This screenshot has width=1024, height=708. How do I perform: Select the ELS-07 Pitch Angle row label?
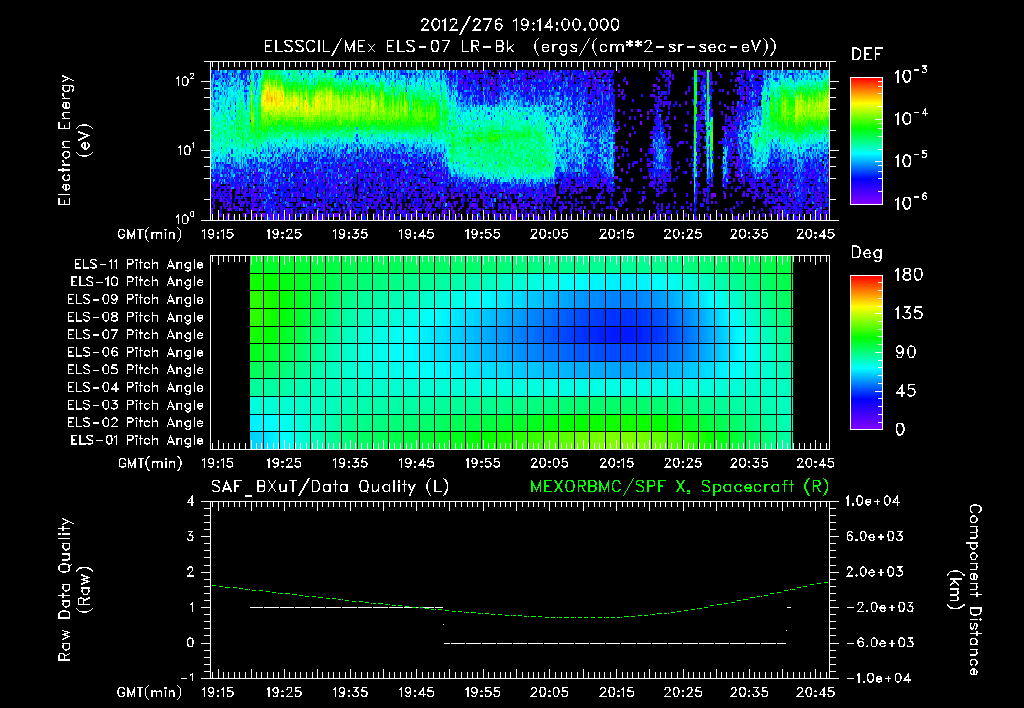click(x=135, y=334)
